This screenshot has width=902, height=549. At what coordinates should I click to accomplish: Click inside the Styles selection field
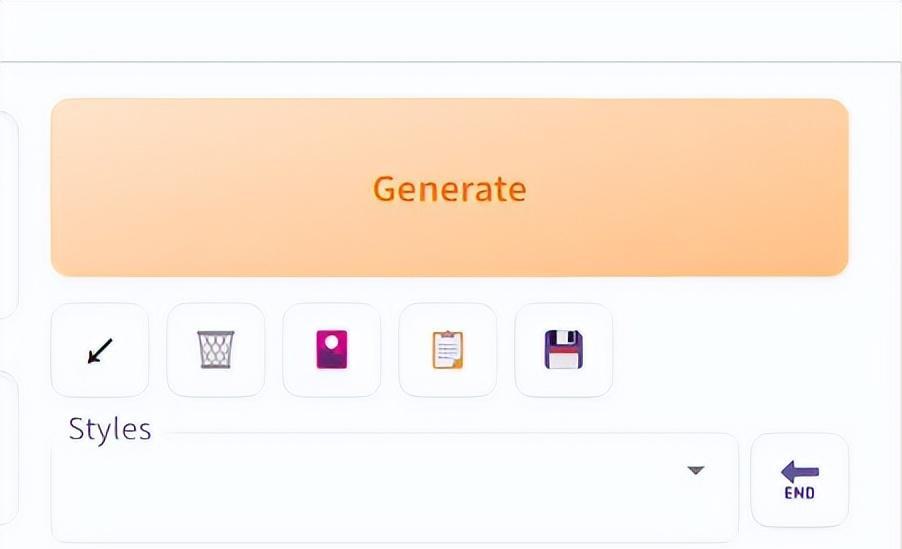(370, 486)
